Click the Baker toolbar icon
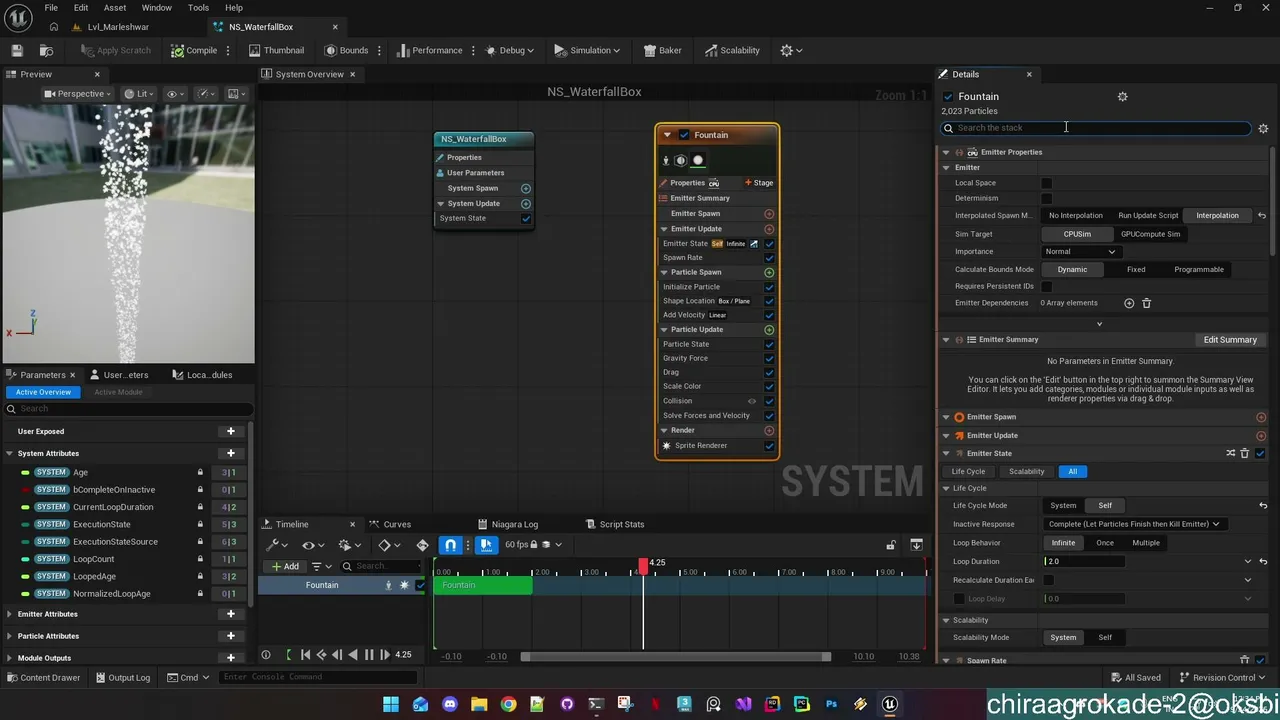The image size is (1280, 720). click(x=662, y=50)
